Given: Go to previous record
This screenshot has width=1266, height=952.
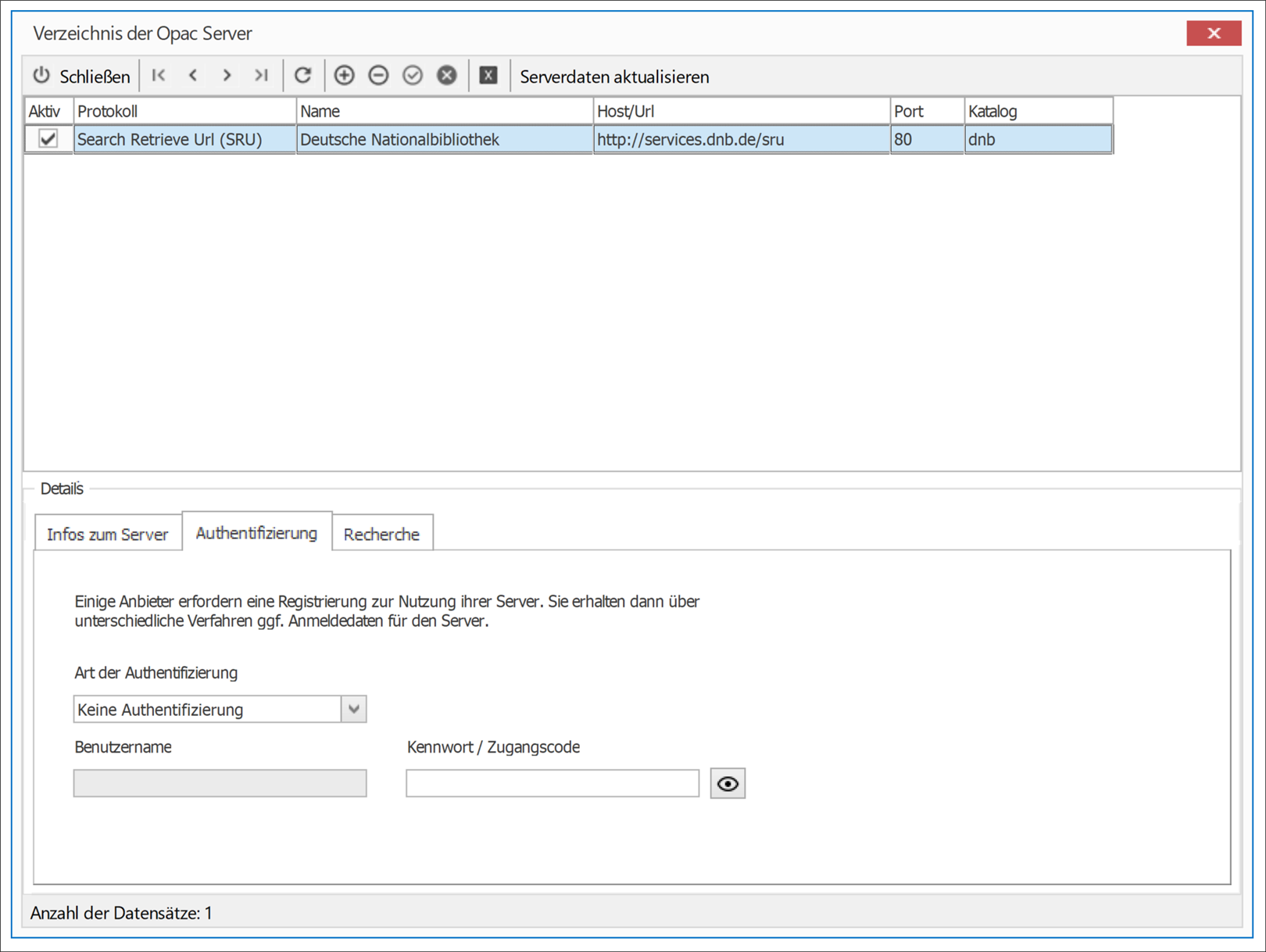Looking at the screenshot, I should (x=193, y=76).
